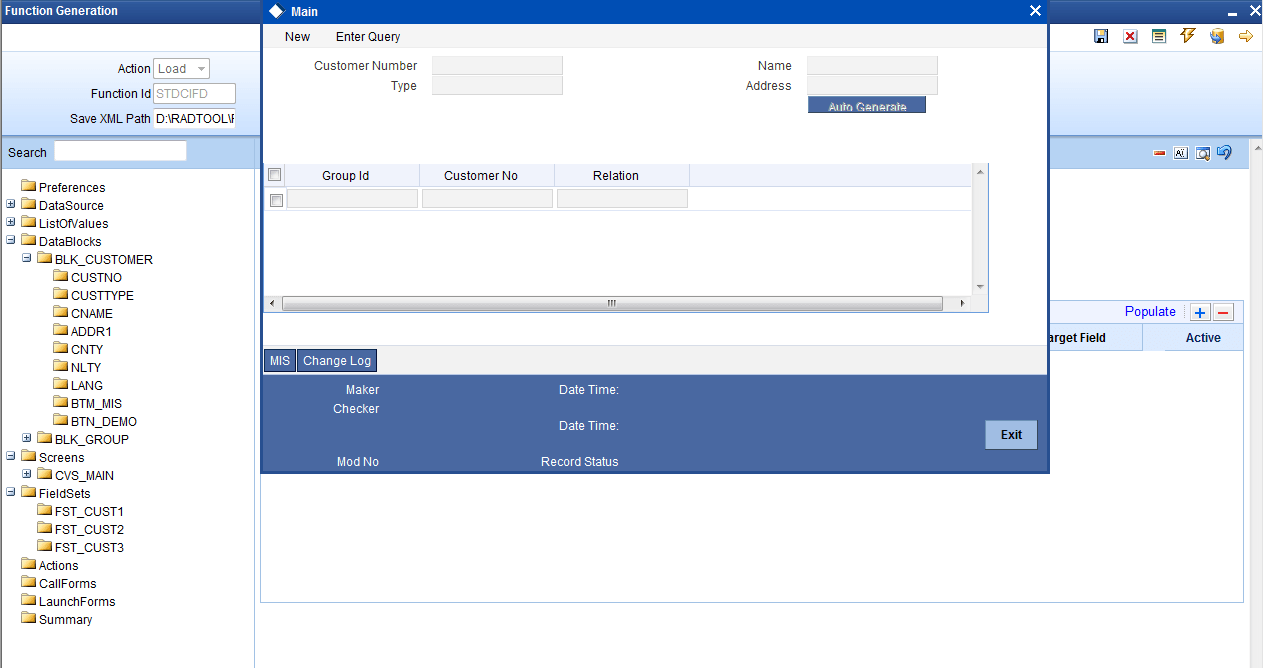Click the Preferences folder icon

[28, 187]
